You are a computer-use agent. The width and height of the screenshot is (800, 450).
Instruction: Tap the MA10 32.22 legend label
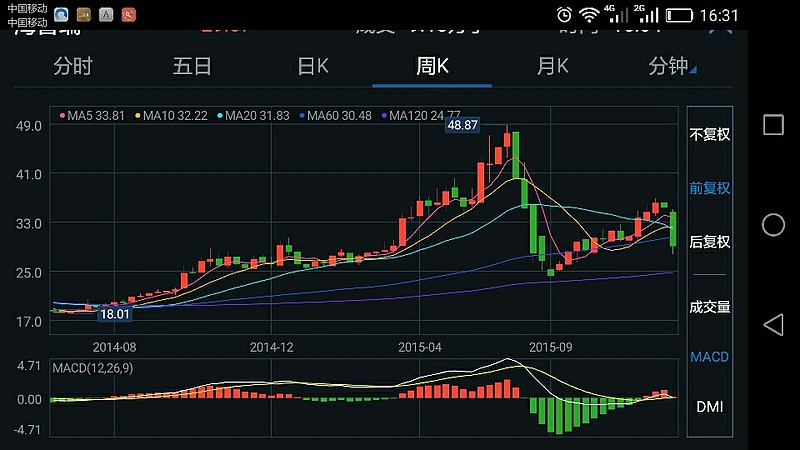click(171, 116)
